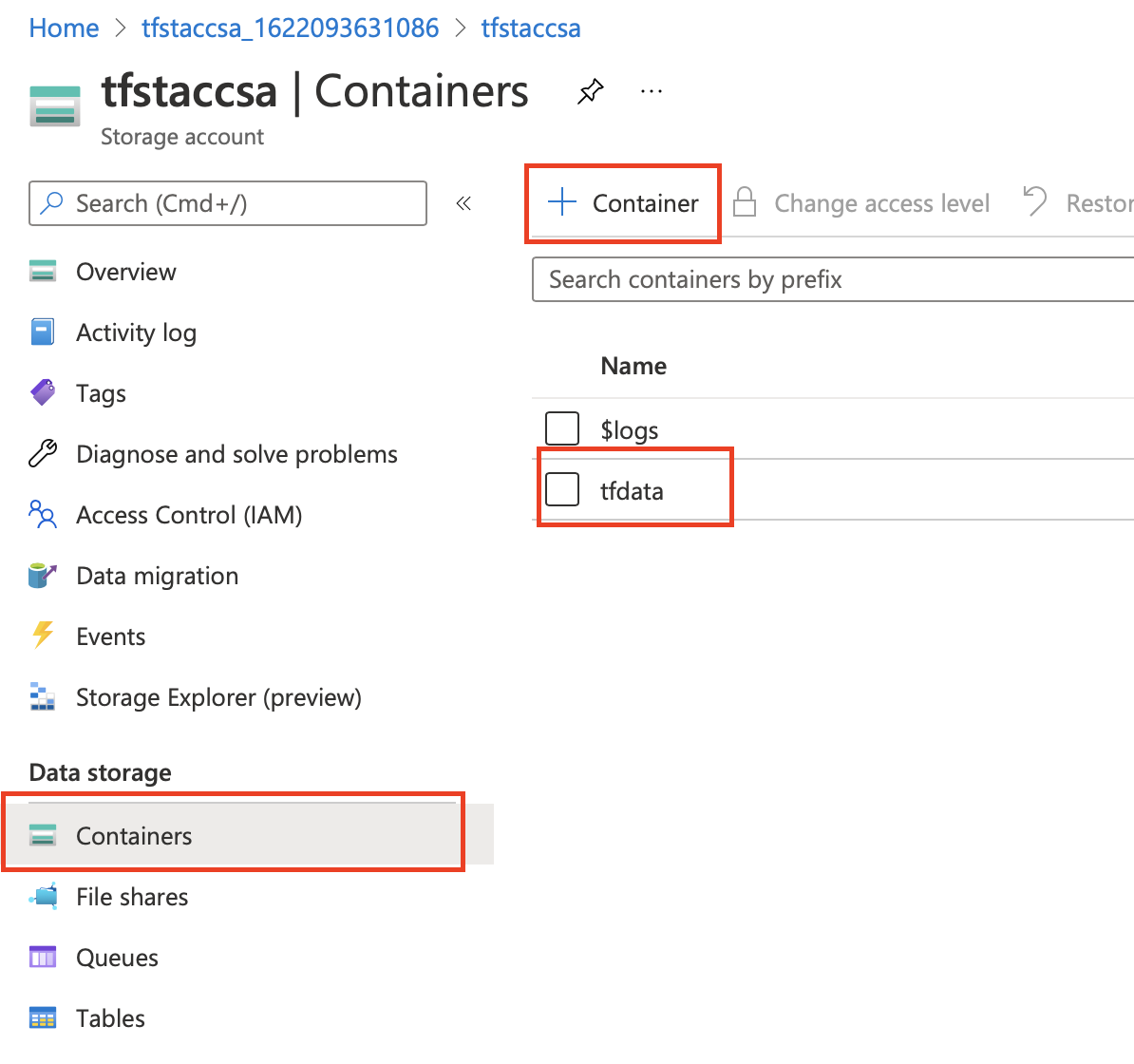The image size is (1134, 1064).
Task: Collapse the sidebar with double-chevron icon
Action: 463,203
